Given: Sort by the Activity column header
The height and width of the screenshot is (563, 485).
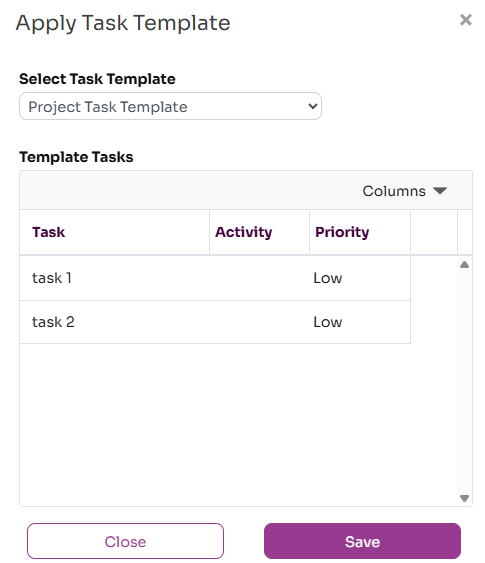Looking at the screenshot, I should point(259,232).
